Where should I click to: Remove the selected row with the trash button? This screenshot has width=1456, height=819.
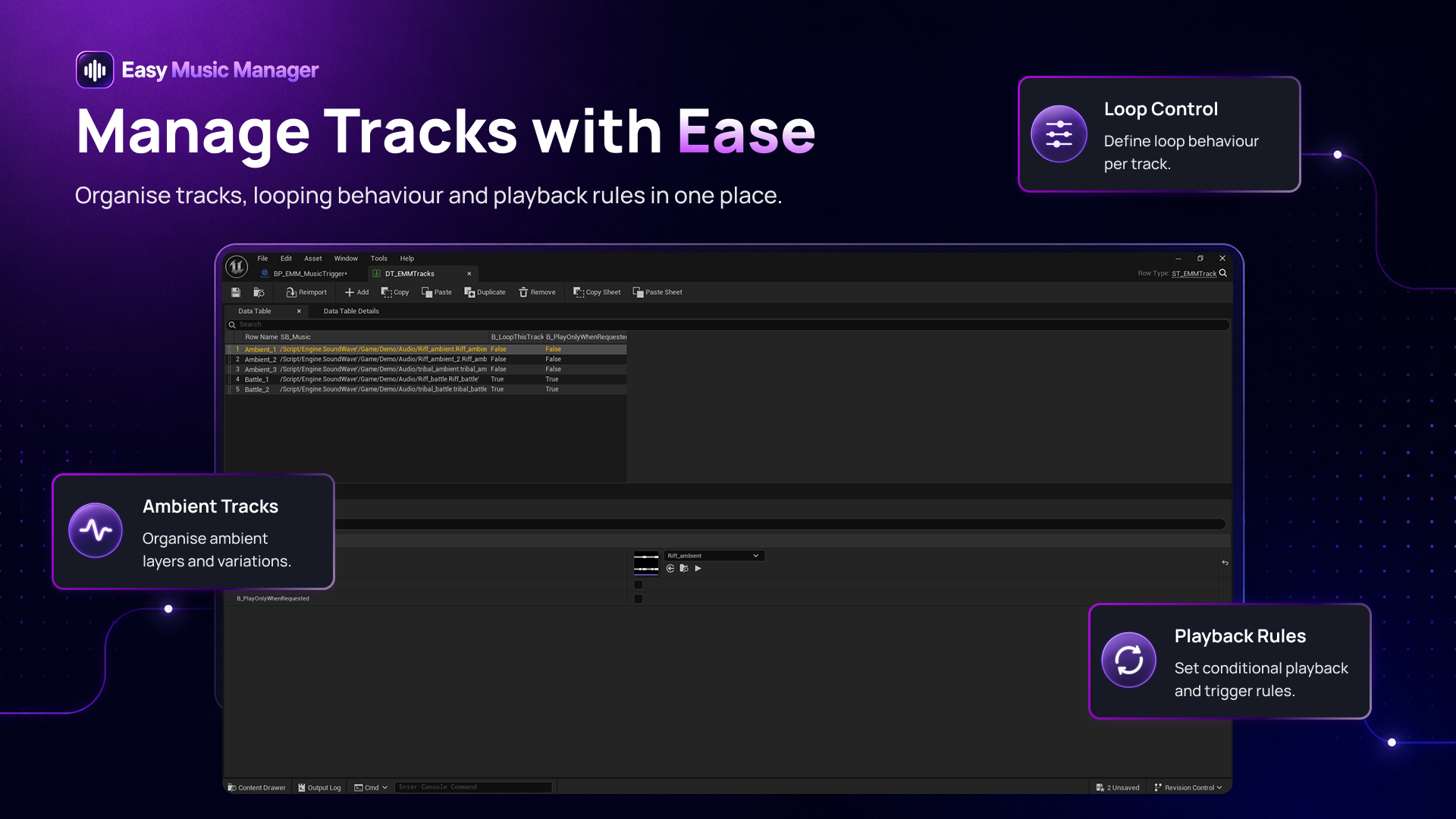[537, 292]
